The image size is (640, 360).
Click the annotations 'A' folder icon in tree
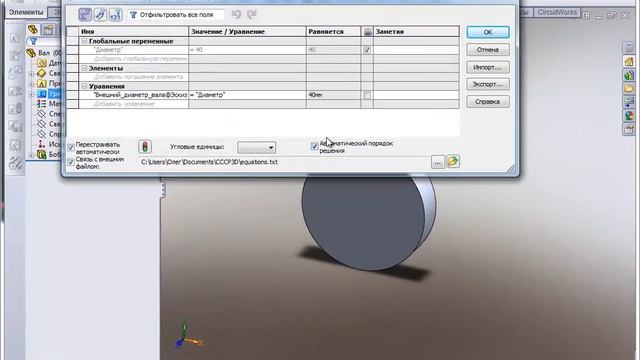42,83
